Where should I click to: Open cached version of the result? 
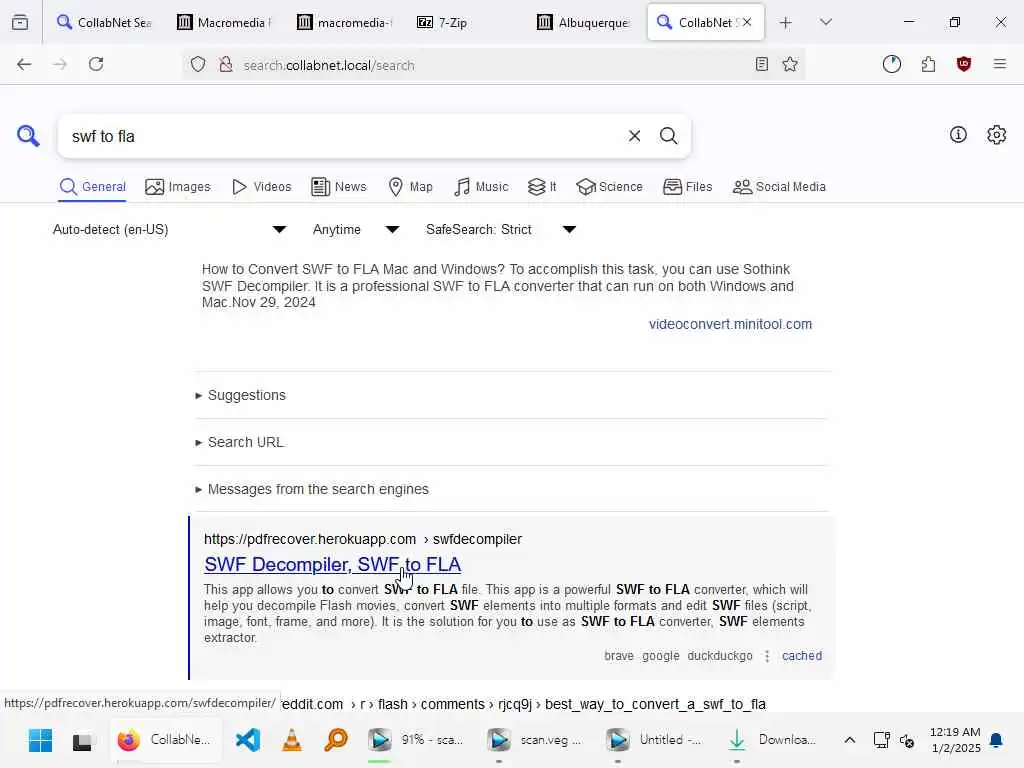click(802, 656)
